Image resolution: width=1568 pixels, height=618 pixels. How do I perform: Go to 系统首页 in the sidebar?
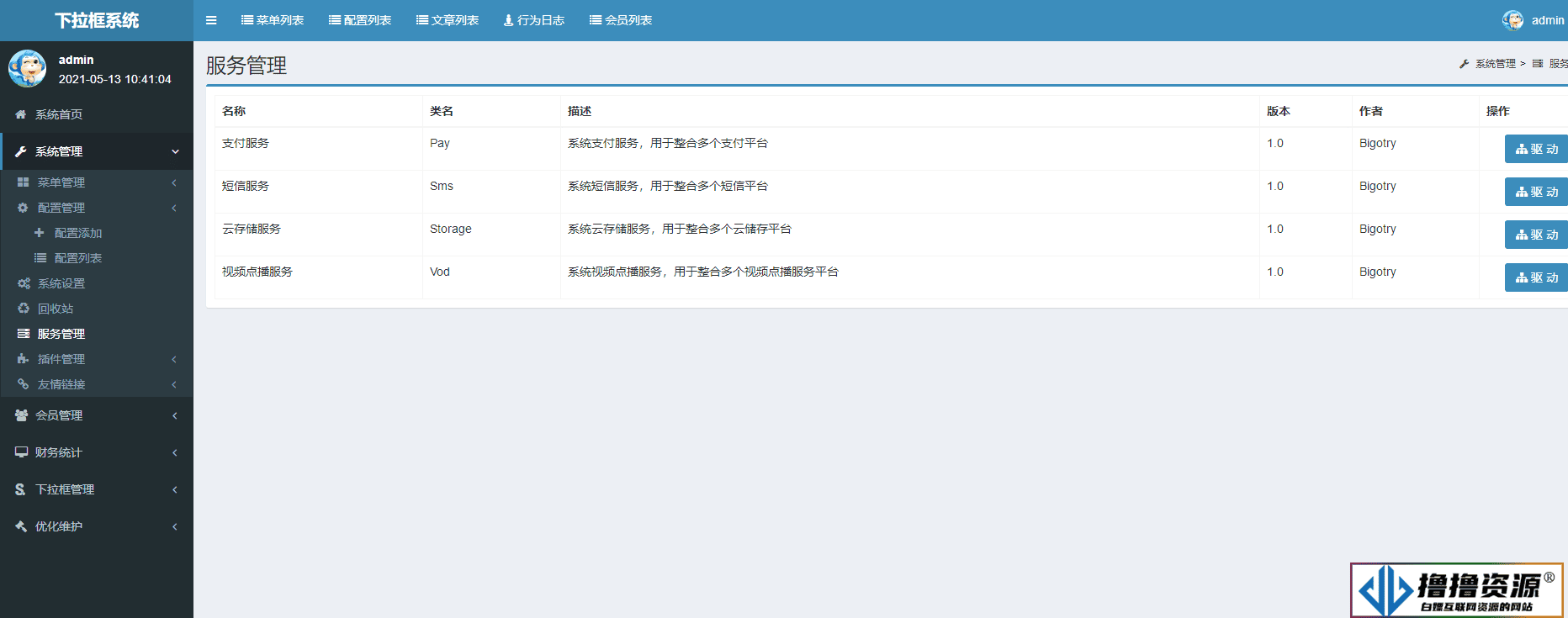click(x=59, y=114)
